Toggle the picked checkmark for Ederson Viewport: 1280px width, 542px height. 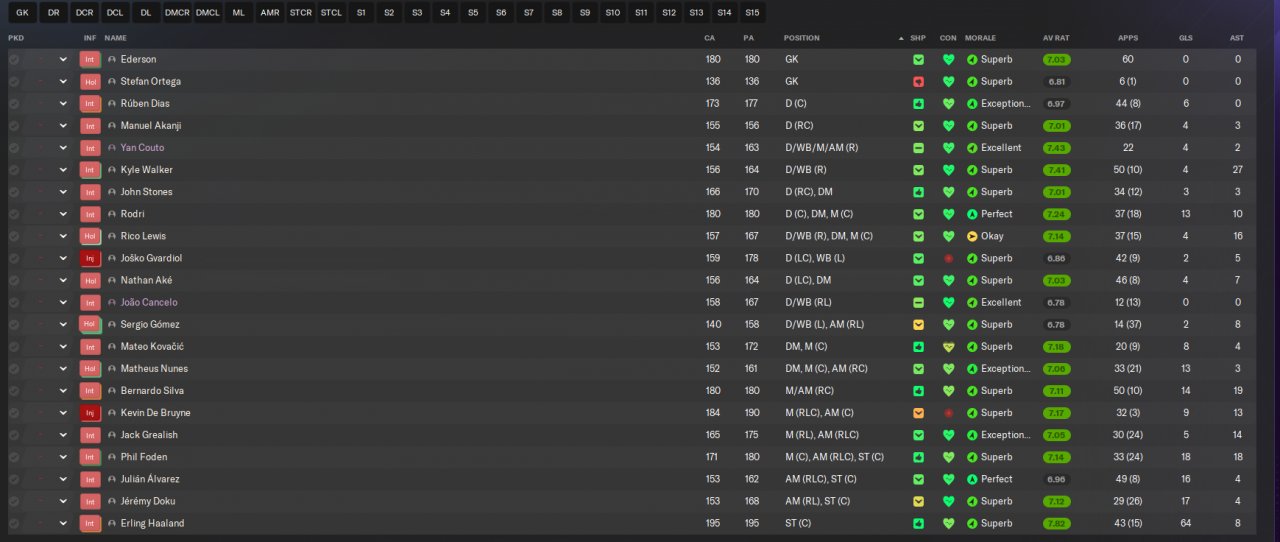pyautogui.click(x=14, y=60)
